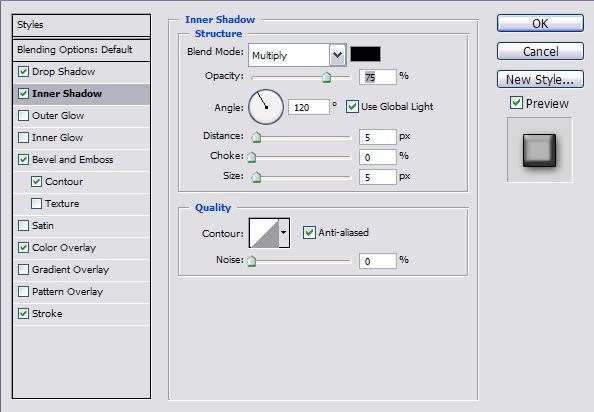Open the shadow color swatch
594x412 pixels.
pyautogui.click(x=365, y=54)
